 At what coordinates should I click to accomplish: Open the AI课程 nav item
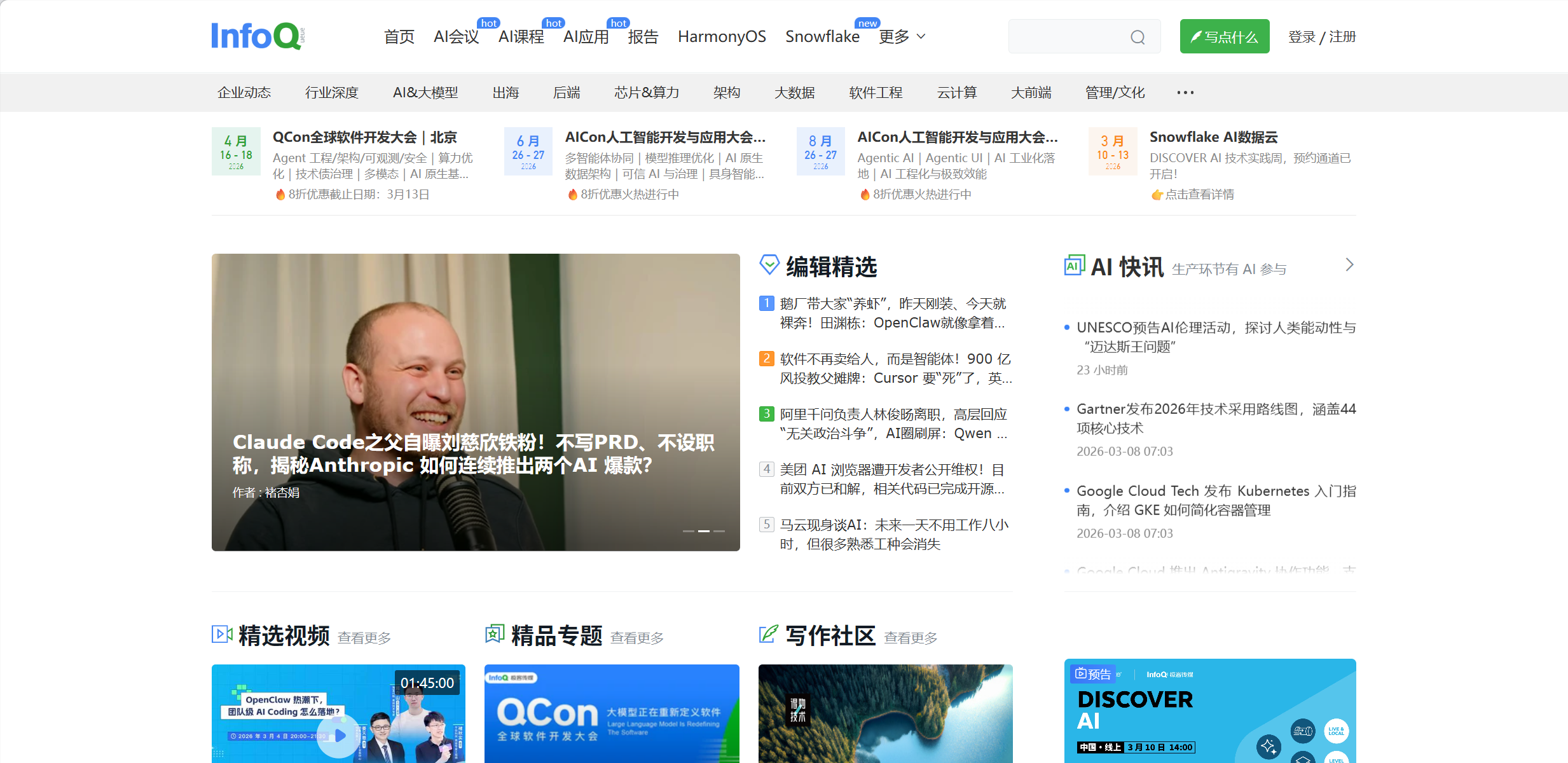click(521, 37)
